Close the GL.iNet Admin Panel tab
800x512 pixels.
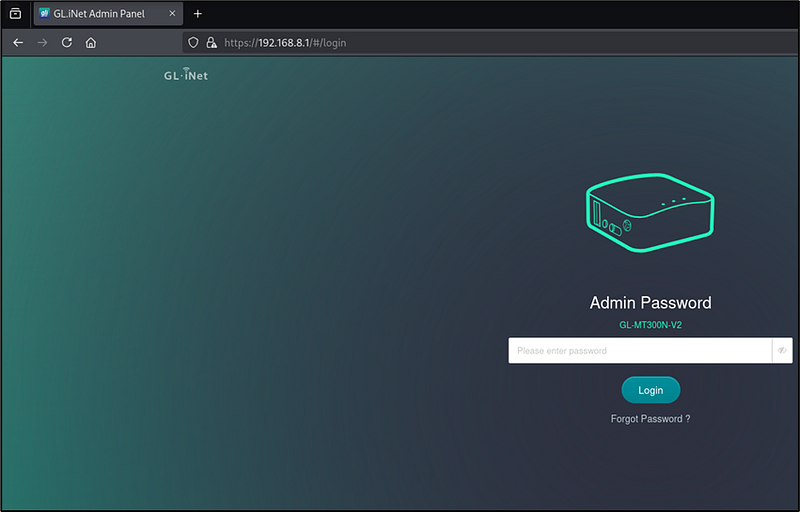click(172, 14)
